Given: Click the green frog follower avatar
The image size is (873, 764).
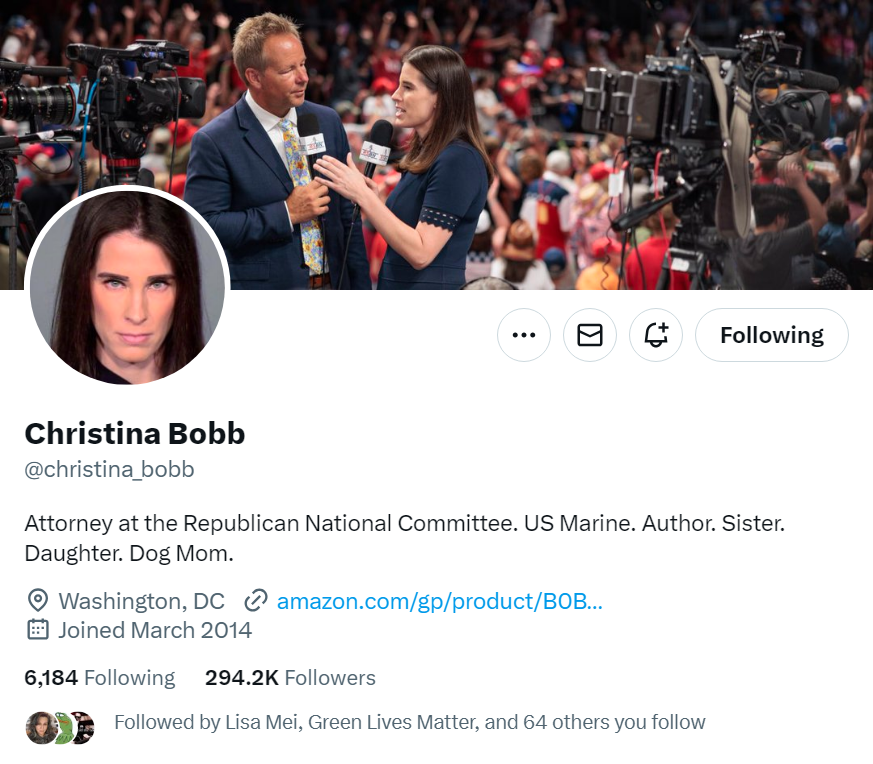Looking at the screenshot, I should (62, 727).
